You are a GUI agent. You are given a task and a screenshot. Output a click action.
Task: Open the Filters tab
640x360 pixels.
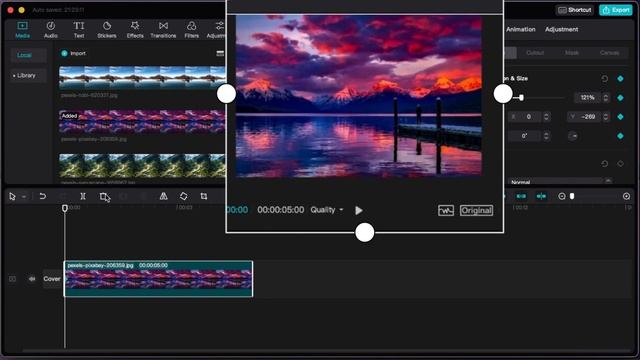coord(191,30)
